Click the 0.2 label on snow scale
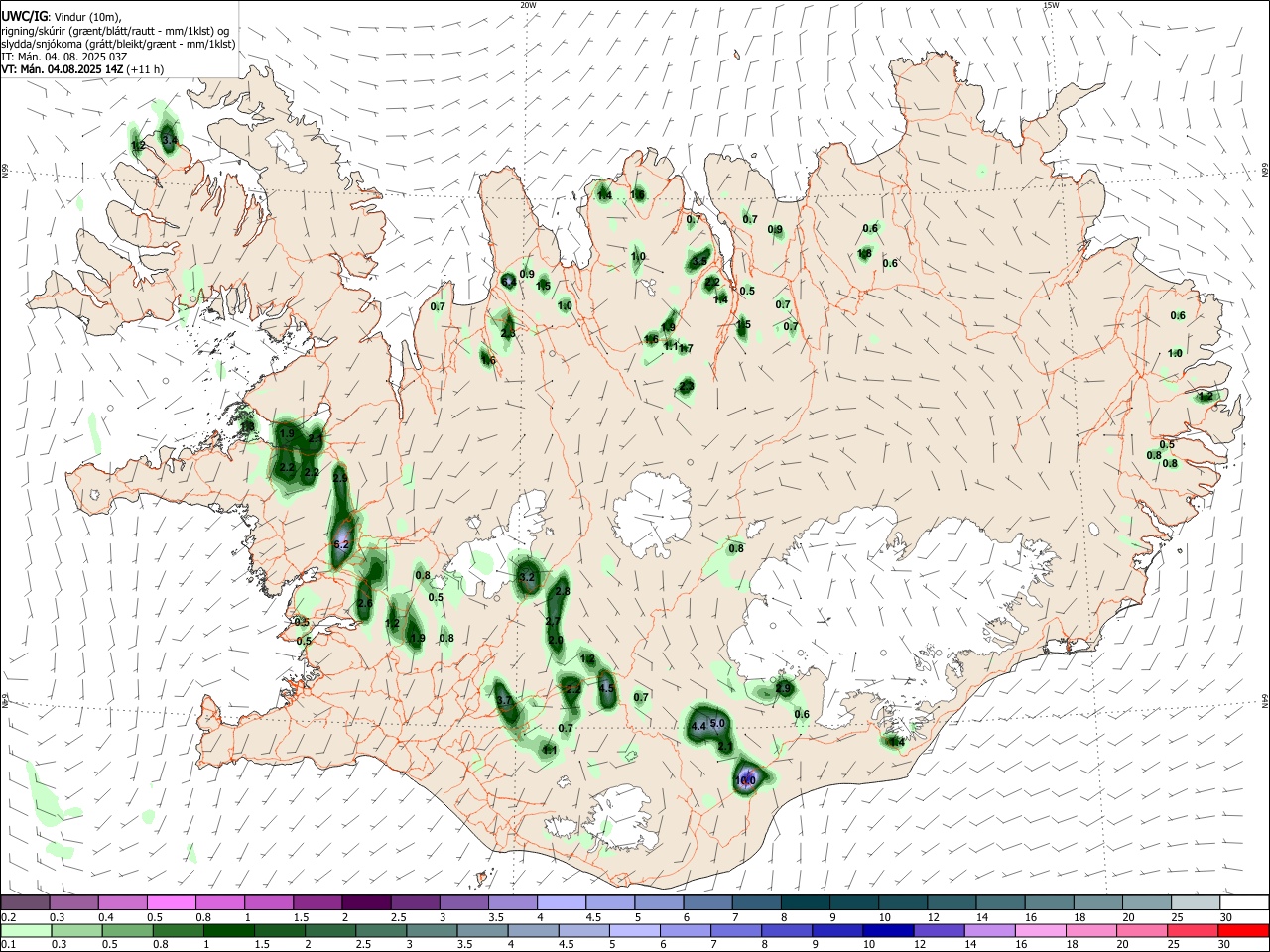The width and height of the screenshot is (1270, 952). (x=9, y=917)
